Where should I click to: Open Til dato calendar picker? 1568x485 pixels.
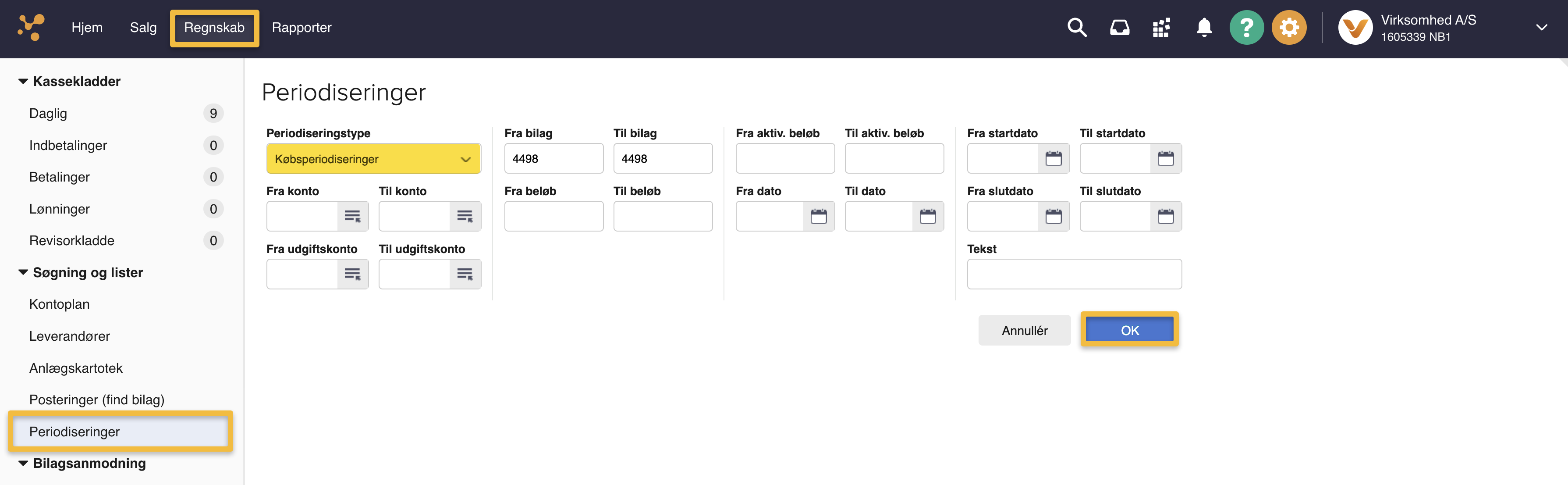[x=927, y=216]
